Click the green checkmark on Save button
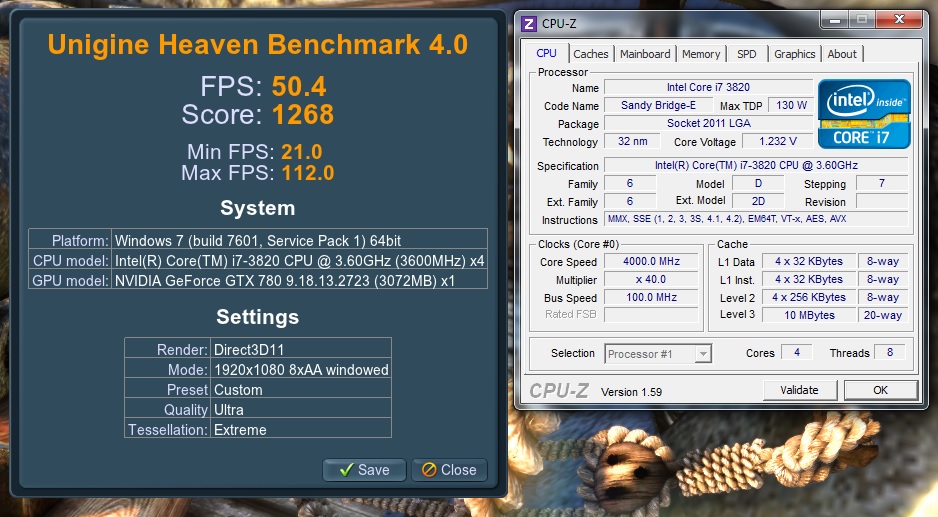The image size is (938, 517). 346,470
